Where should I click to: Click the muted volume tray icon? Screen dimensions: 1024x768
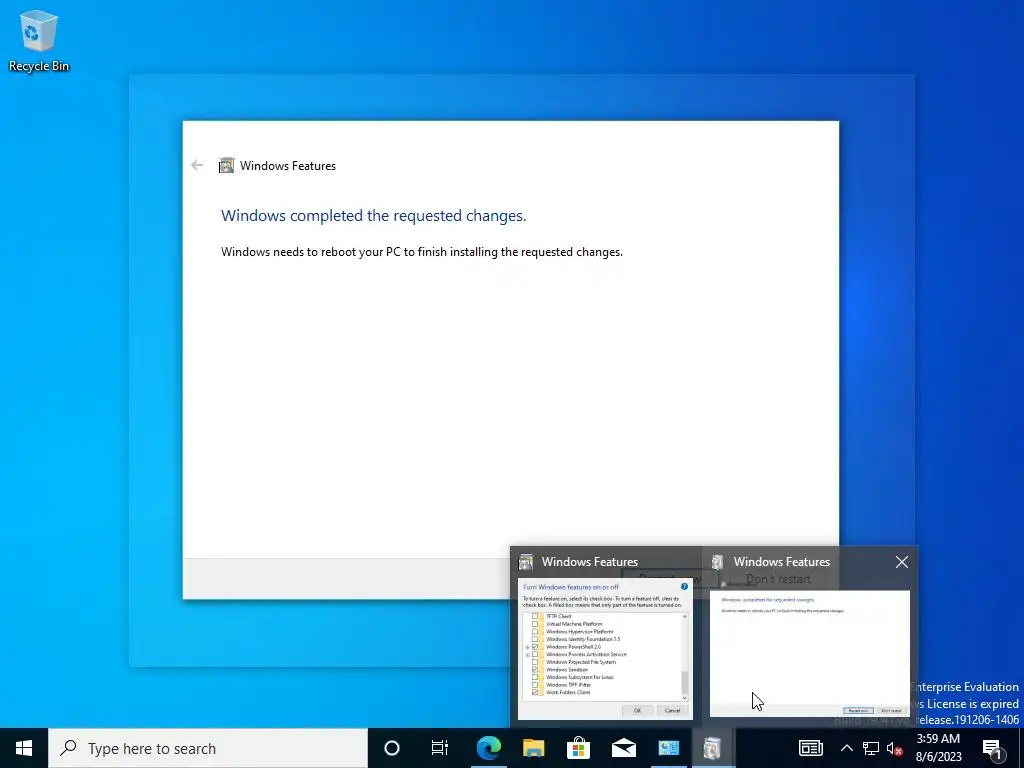pyautogui.click(x=895, y=748)
